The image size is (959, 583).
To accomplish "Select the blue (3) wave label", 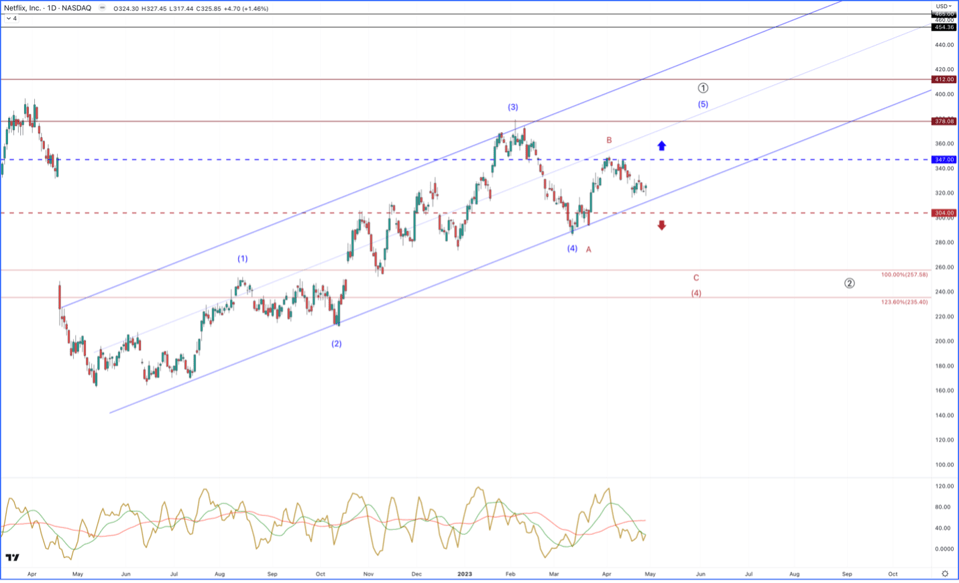I will point(512,107).
